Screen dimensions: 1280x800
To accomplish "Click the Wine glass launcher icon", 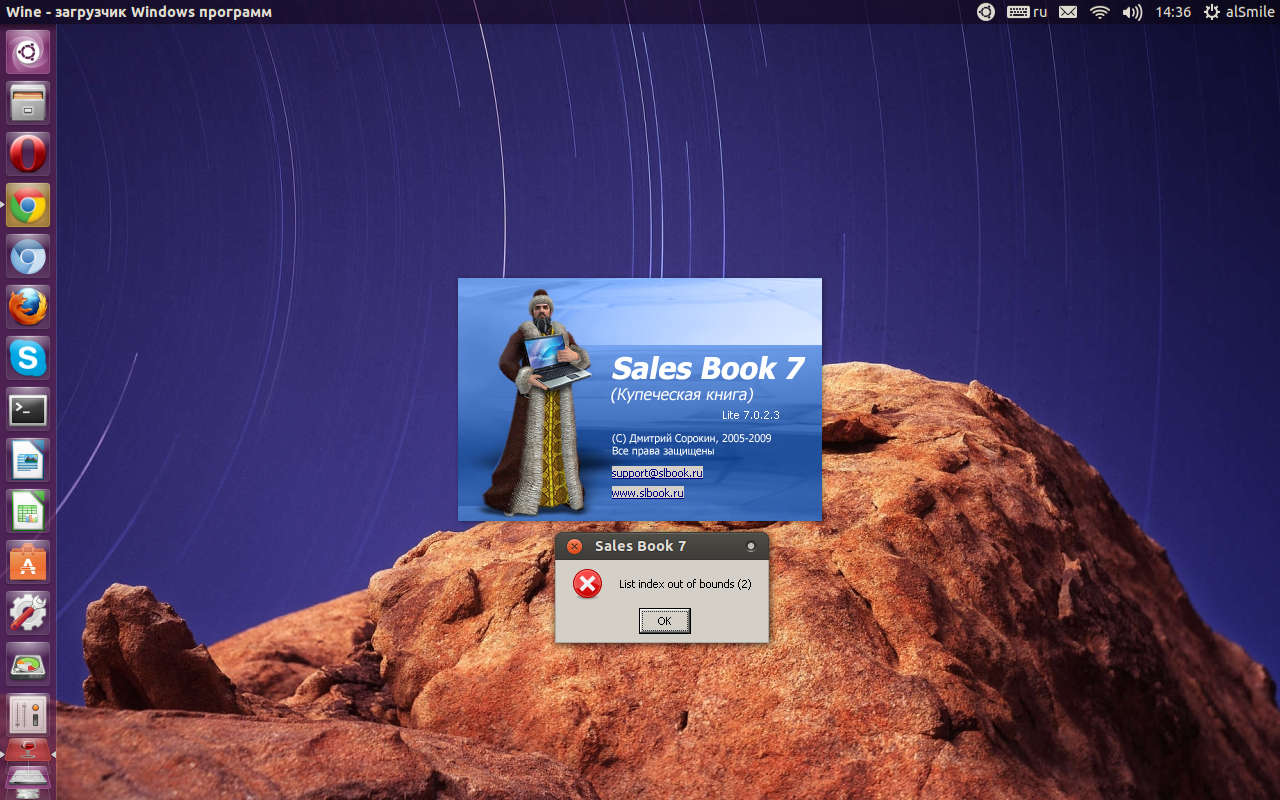I will point(28,751).
